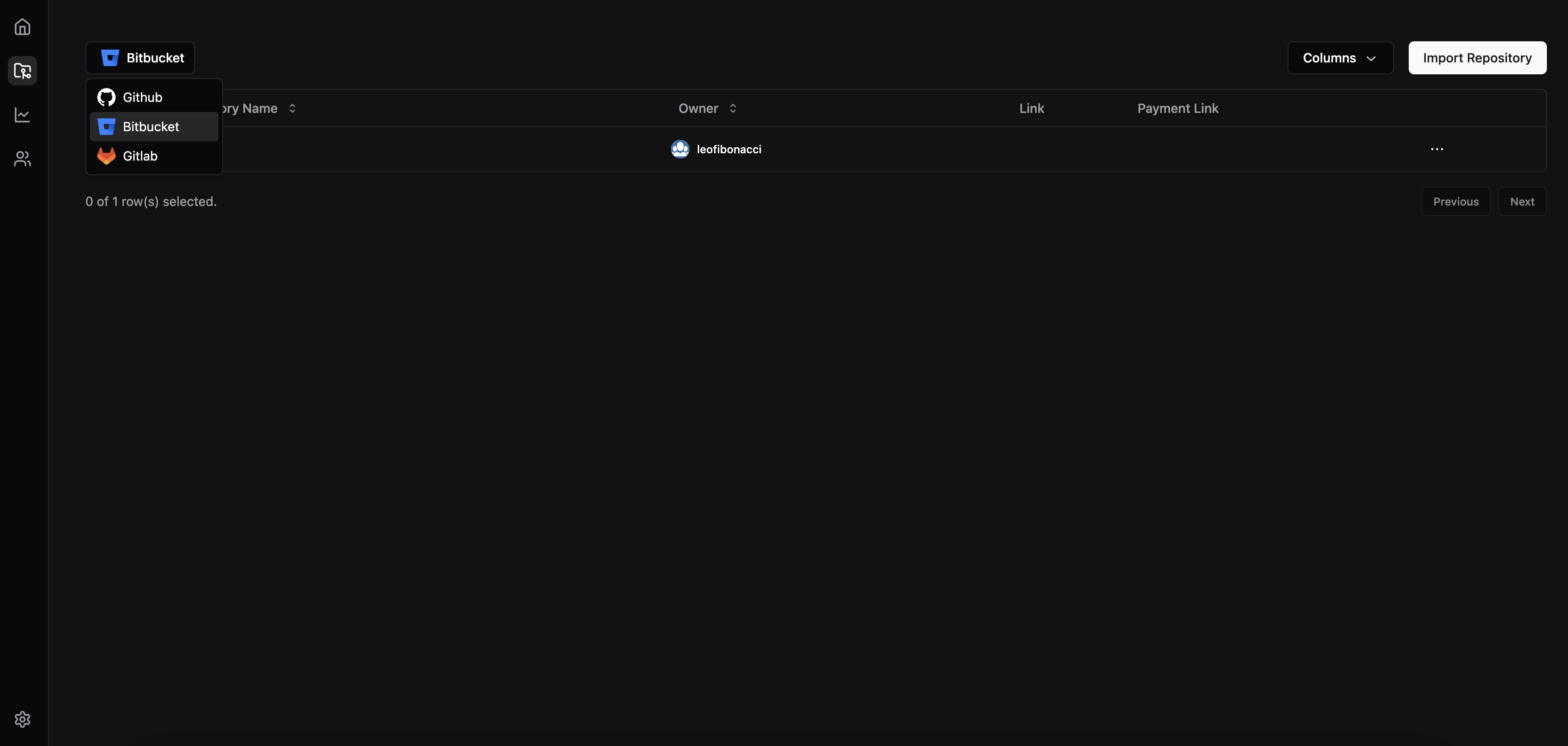Open the repositories folder sidebar icon

point(22,71)
